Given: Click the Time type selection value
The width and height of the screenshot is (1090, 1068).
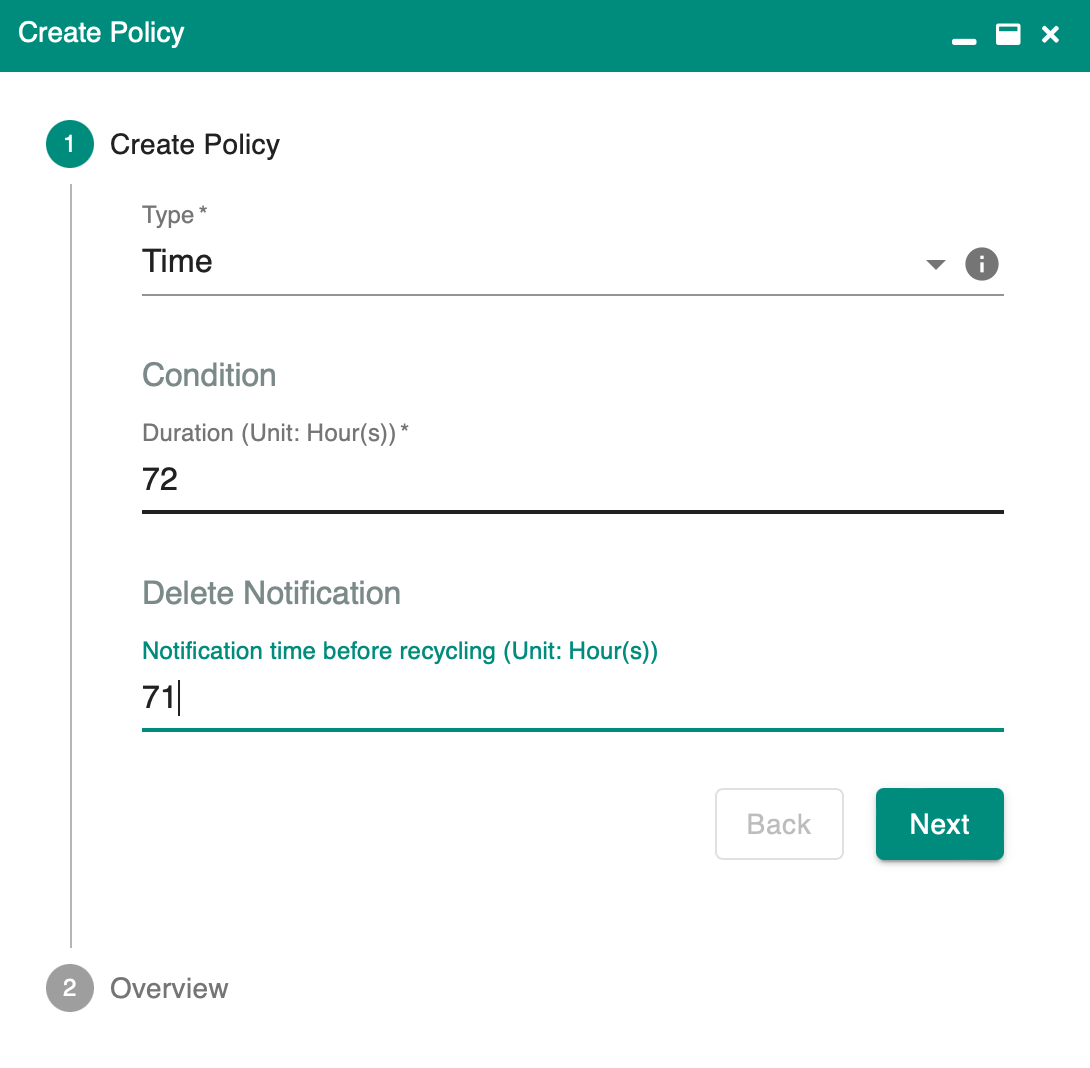Looking at the screenshot, I should point(177,261).
